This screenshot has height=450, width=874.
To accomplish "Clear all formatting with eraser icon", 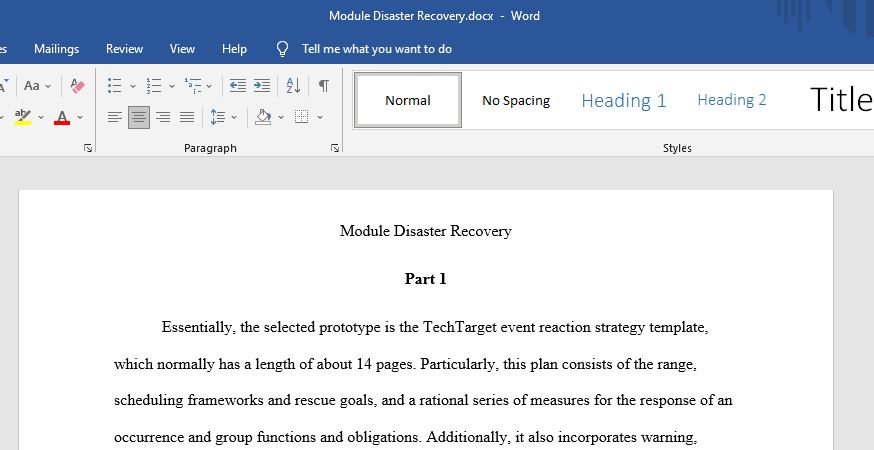I will point(77,86).
